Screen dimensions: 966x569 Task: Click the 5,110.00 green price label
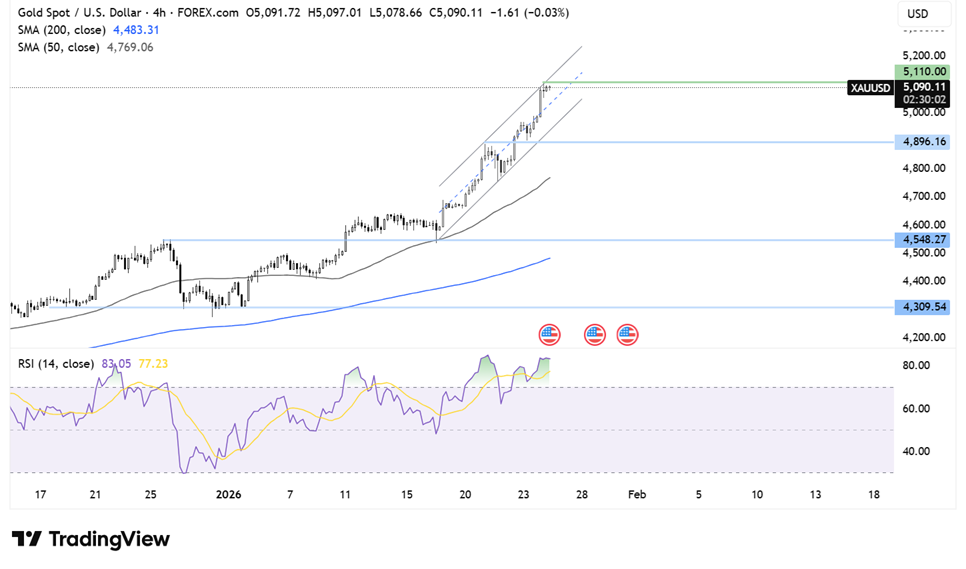coord(922,71)
